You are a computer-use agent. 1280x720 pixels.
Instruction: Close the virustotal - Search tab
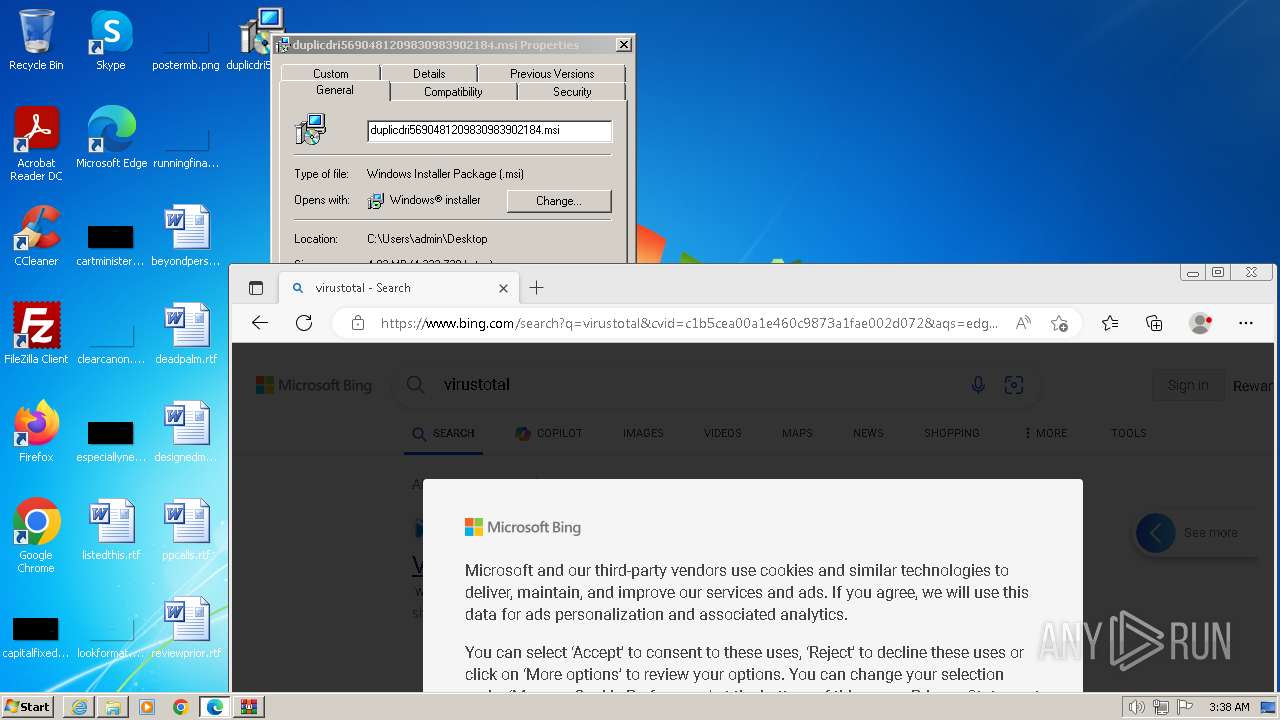click(x=503, y=288)
